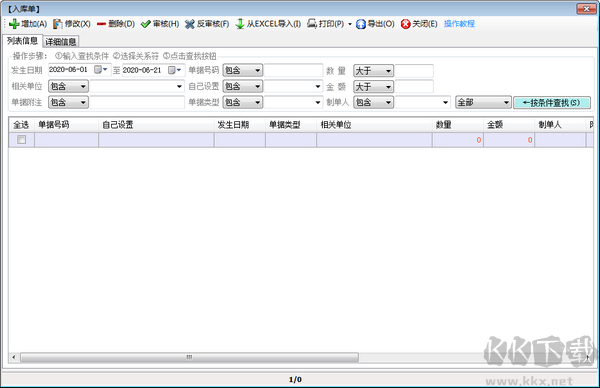The image size is (600, 388).
Task: Click the green plus 增加(A) icon
Action: [14, 24]
